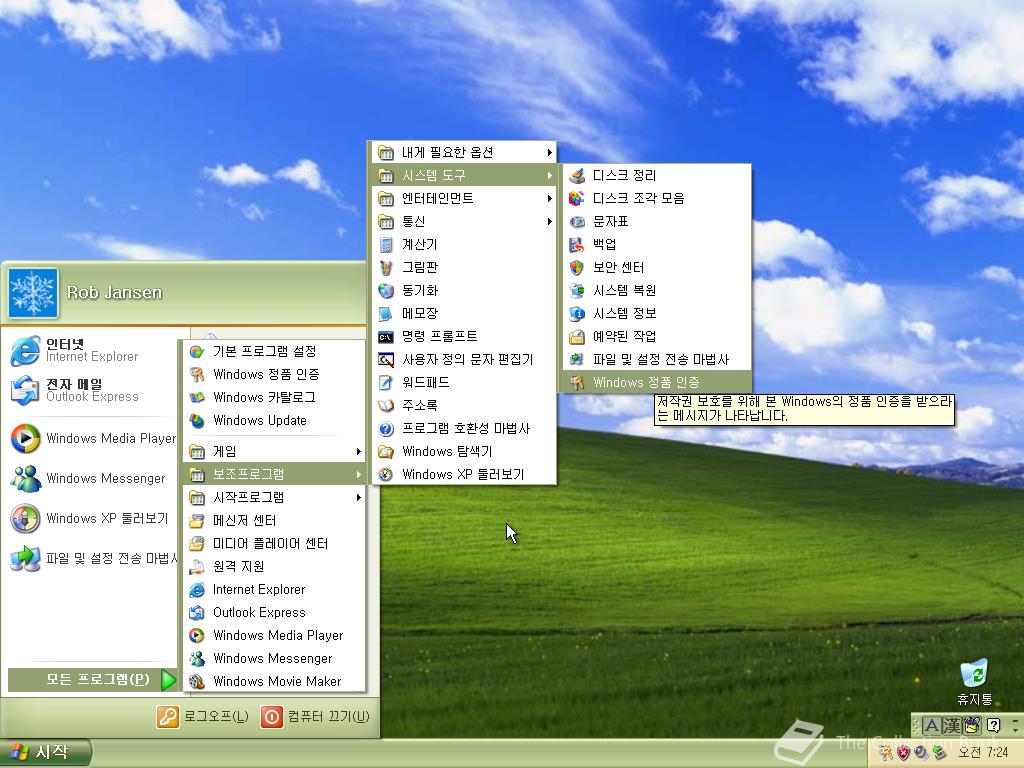This screenshot has height=768, width=1024.
Task: Click the taskbar clock 오전 7:24
Action: 983,753
